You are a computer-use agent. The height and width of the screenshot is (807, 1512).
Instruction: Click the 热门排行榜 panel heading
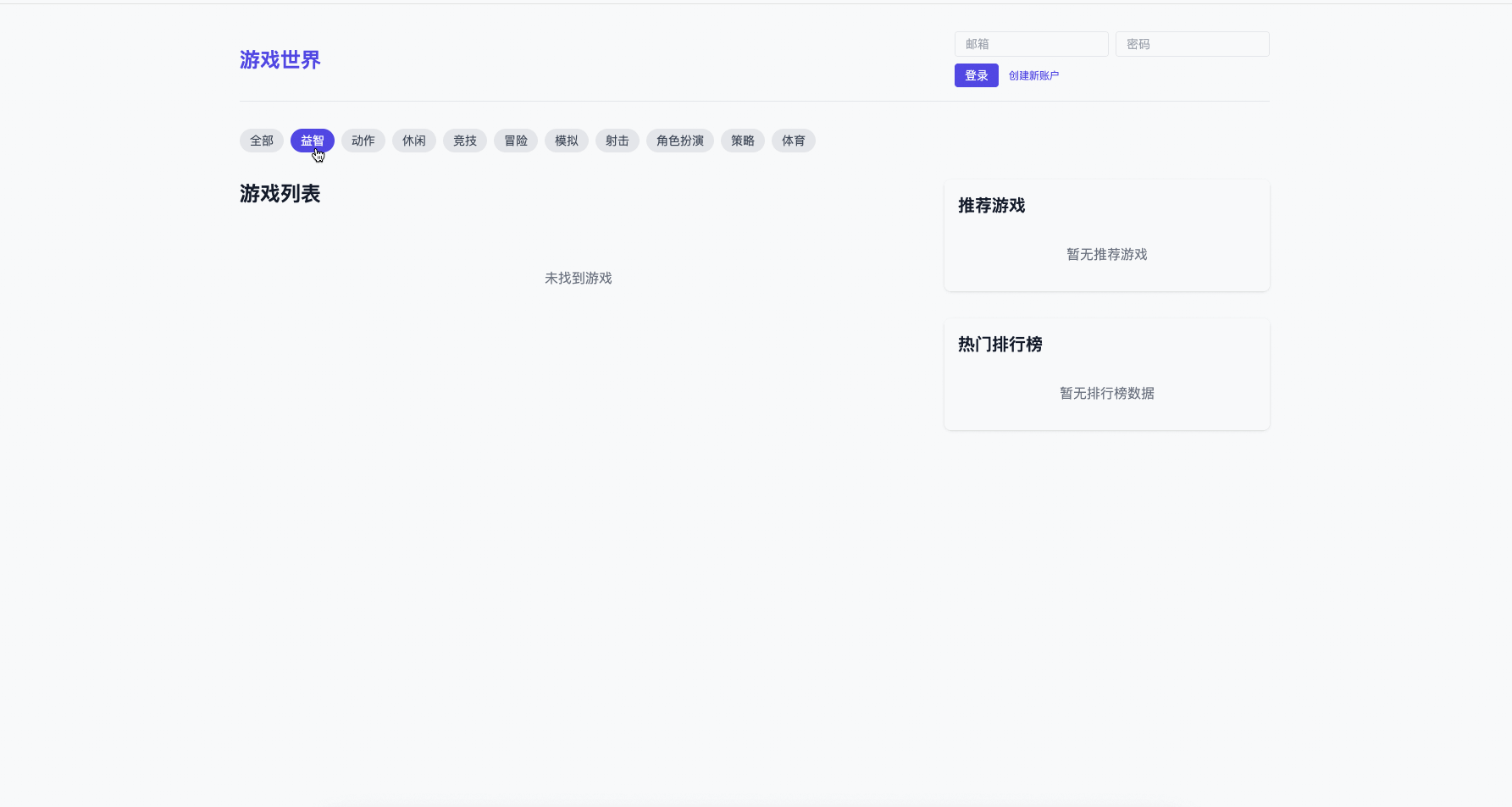(x=1000, y=344)
